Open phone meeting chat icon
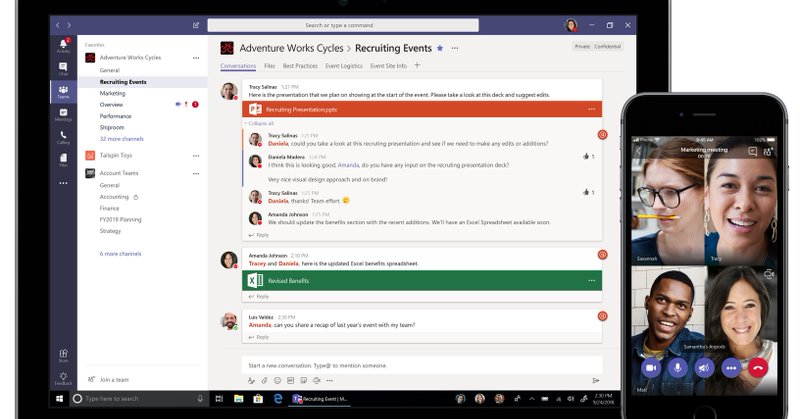 coord(752,152)
